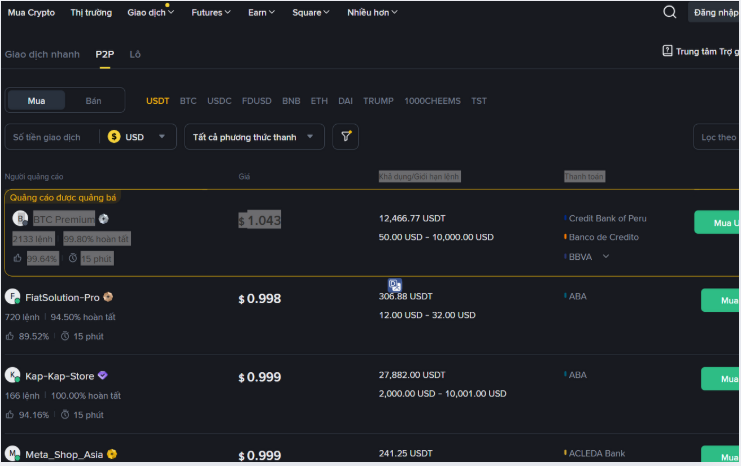741x466 pixels.
Task: Click the purple diamond badge beside Kap-Kap-Store
Action: point(102,376)
